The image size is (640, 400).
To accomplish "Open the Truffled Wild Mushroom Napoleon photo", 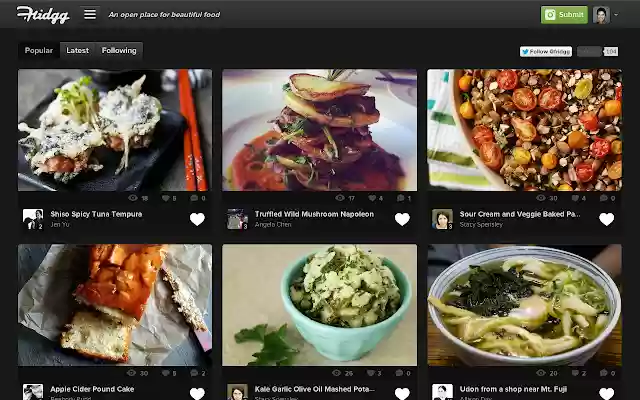I will point(320,130).
